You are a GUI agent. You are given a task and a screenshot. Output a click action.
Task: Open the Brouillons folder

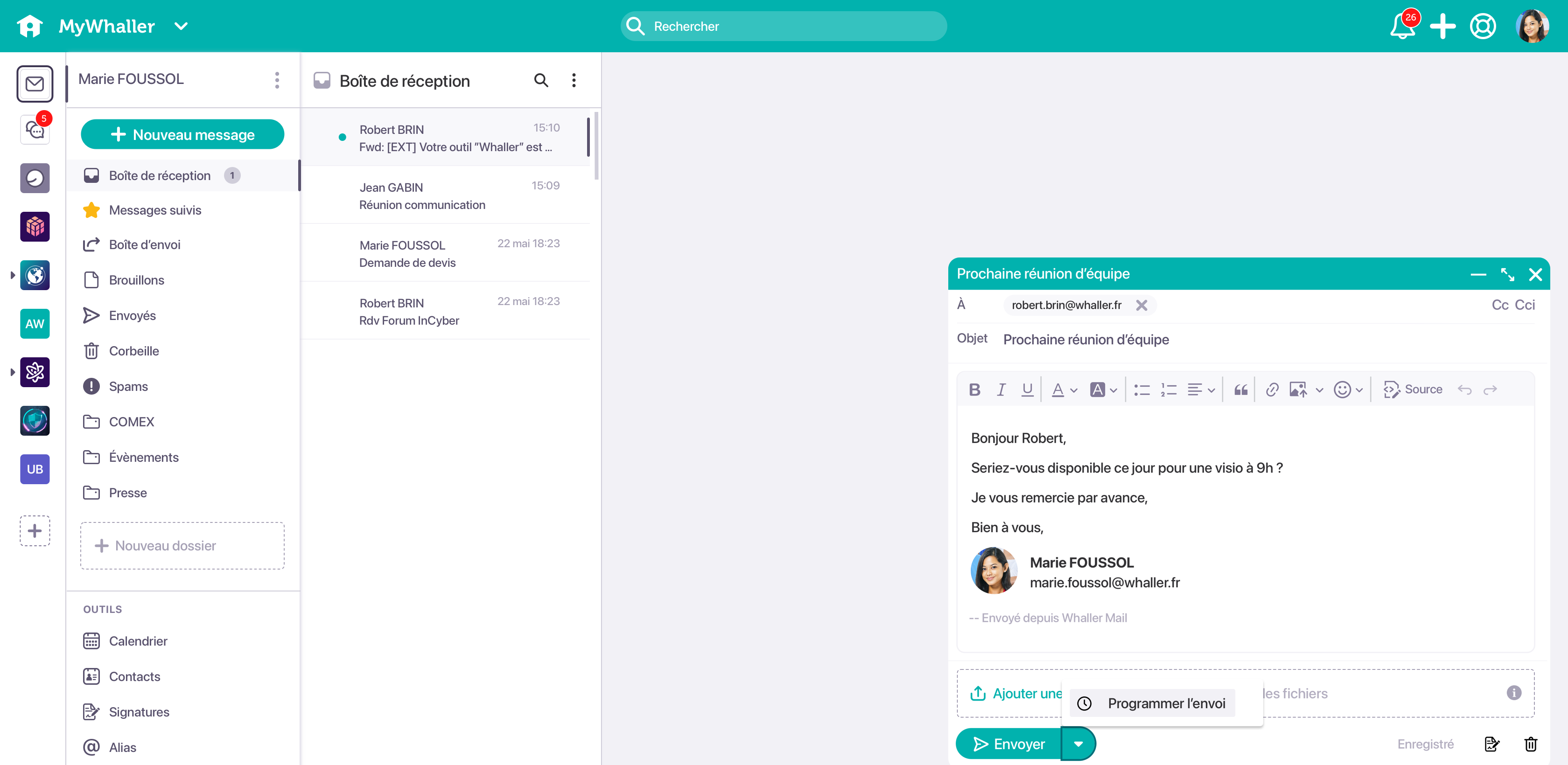coord(182,280)
